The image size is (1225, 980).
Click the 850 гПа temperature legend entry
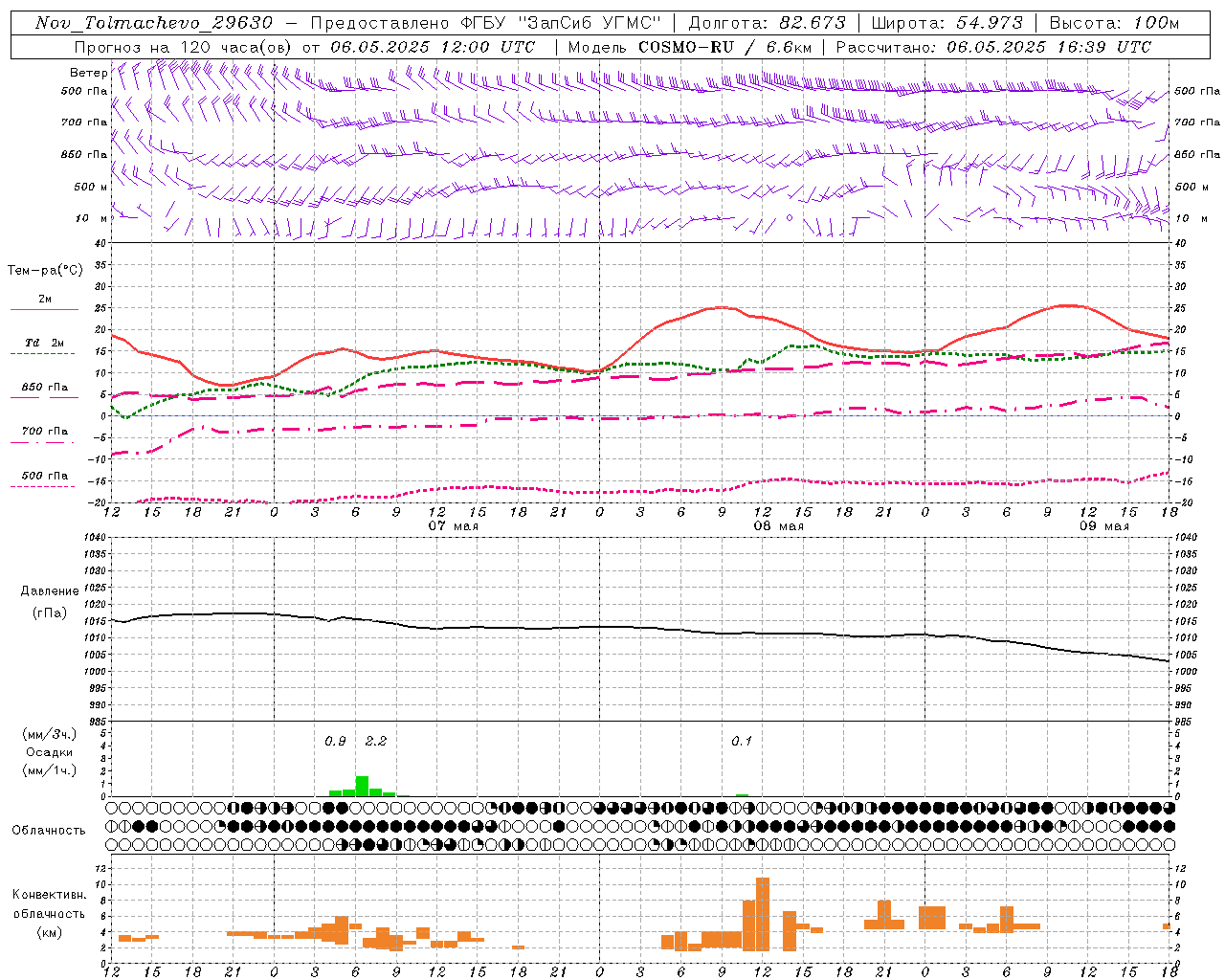pos(45,388)
